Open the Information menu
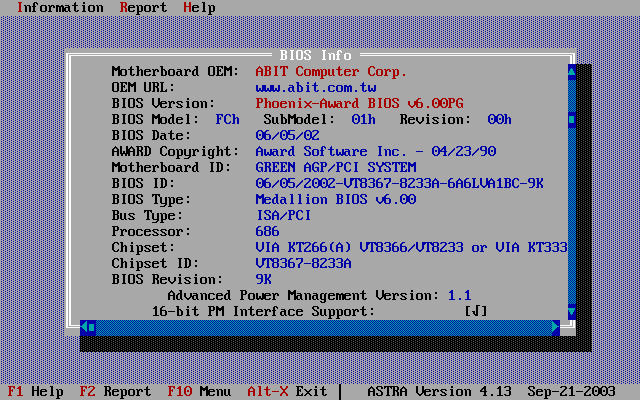Screen dimensions: 640x400 (x=60, y=8)
